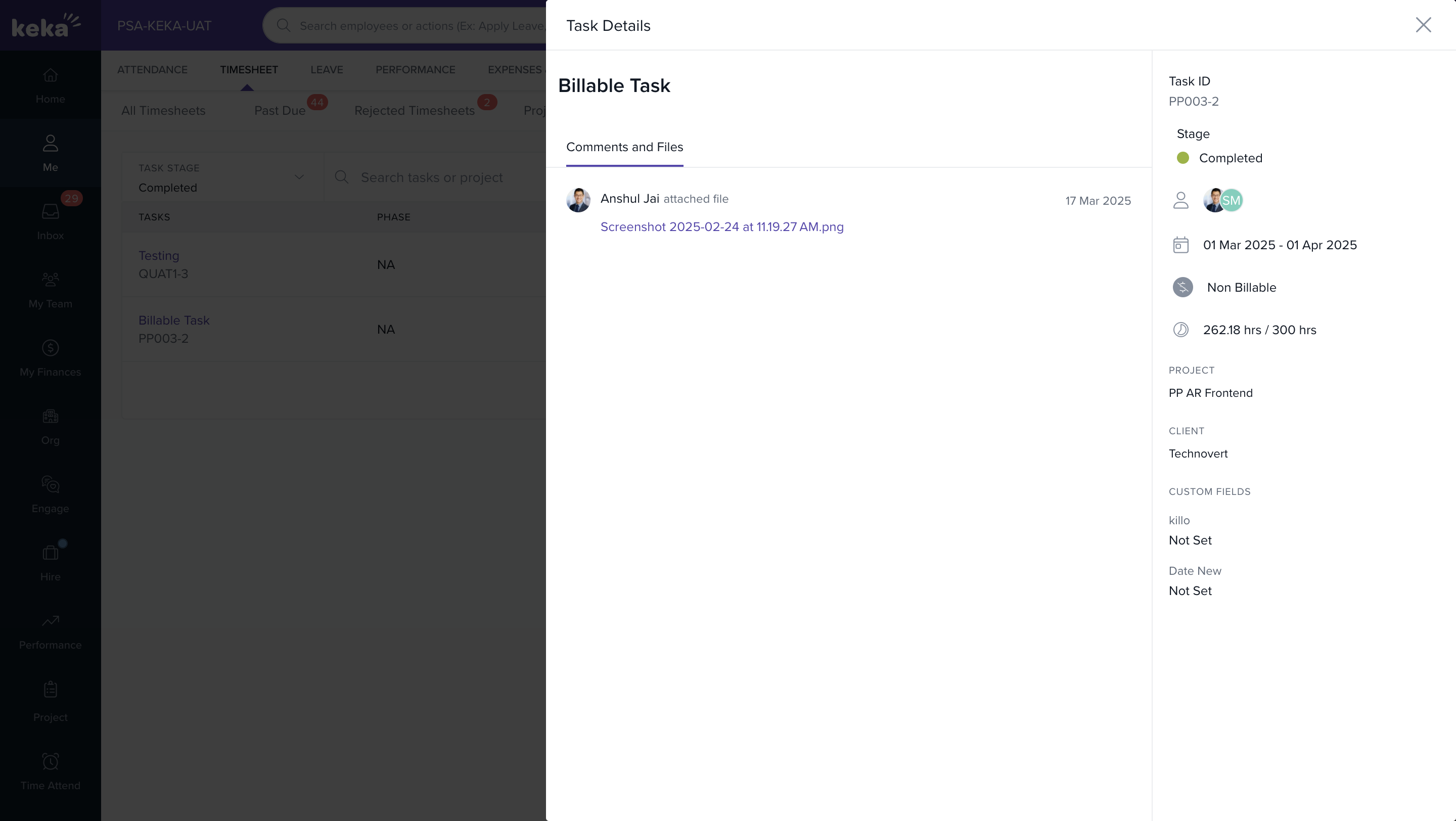
Task: Click the Search tasks or project field
Action: tap(441, 177)
